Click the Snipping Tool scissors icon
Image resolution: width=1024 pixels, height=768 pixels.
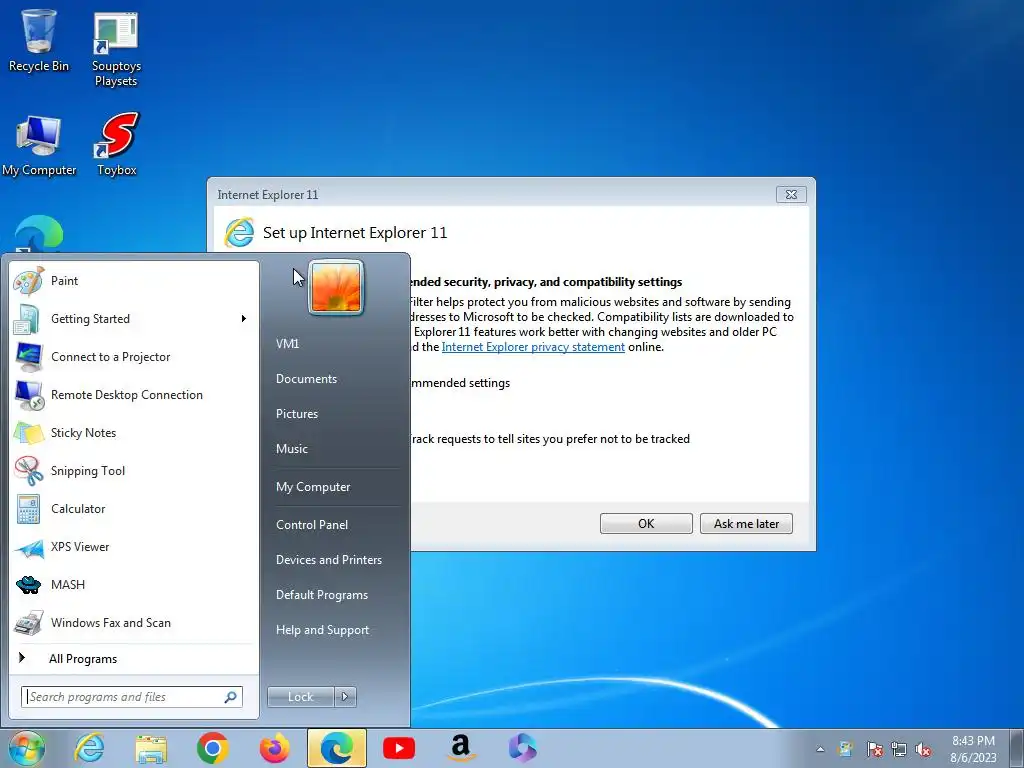point(29,471)
